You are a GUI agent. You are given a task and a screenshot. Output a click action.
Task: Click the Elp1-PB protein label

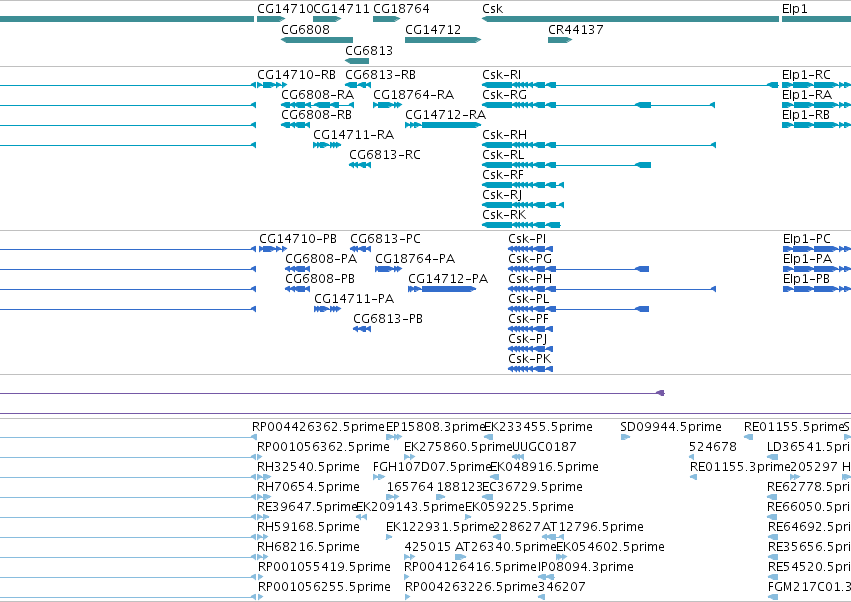pyautogui.click(x=806, y=280)
